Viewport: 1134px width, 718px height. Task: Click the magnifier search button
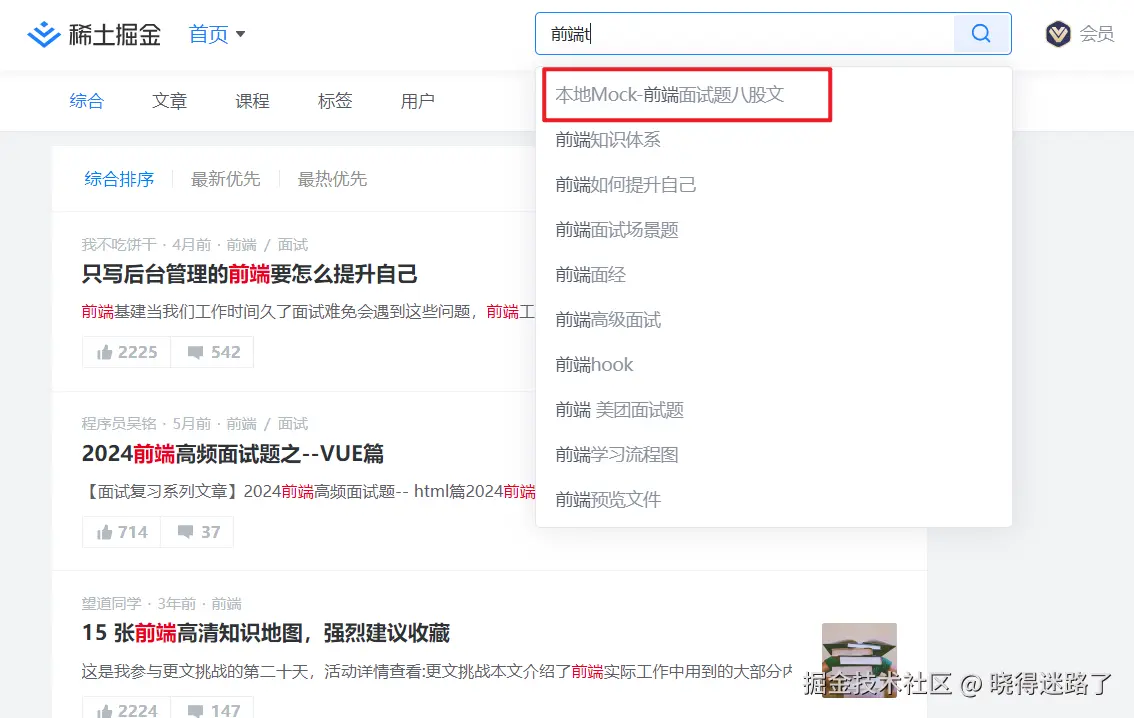981,33
